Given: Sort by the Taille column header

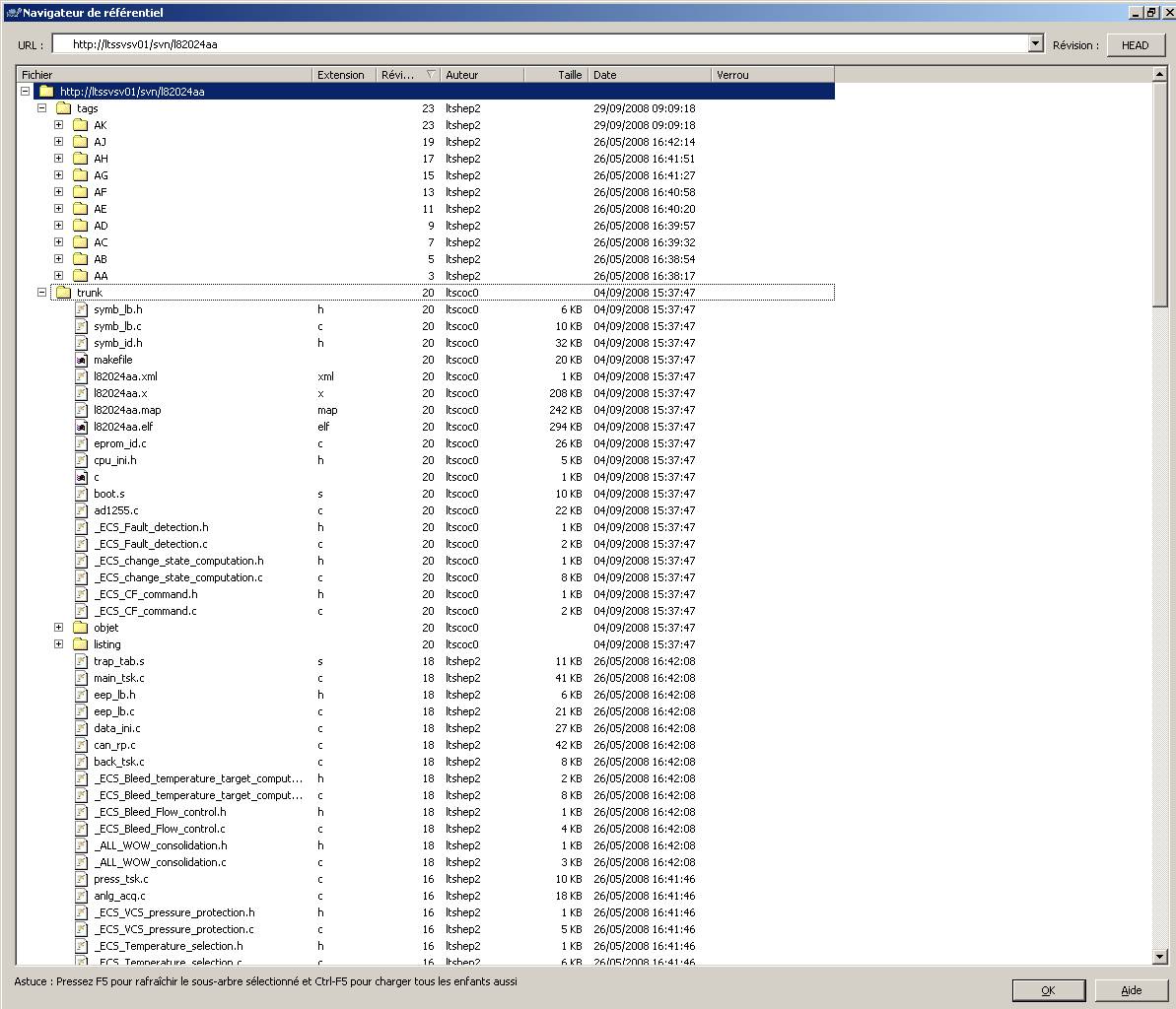Looking at the screenshot, I should pos(556,75).
